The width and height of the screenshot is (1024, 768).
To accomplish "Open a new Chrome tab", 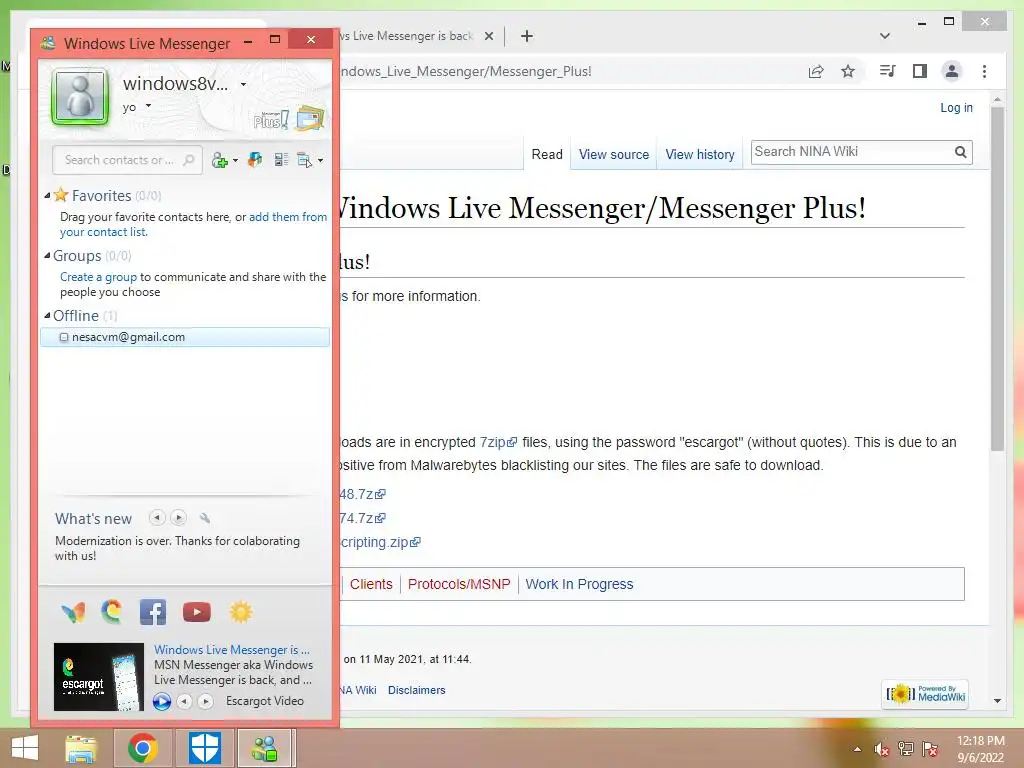I will [x=526, y=36].
